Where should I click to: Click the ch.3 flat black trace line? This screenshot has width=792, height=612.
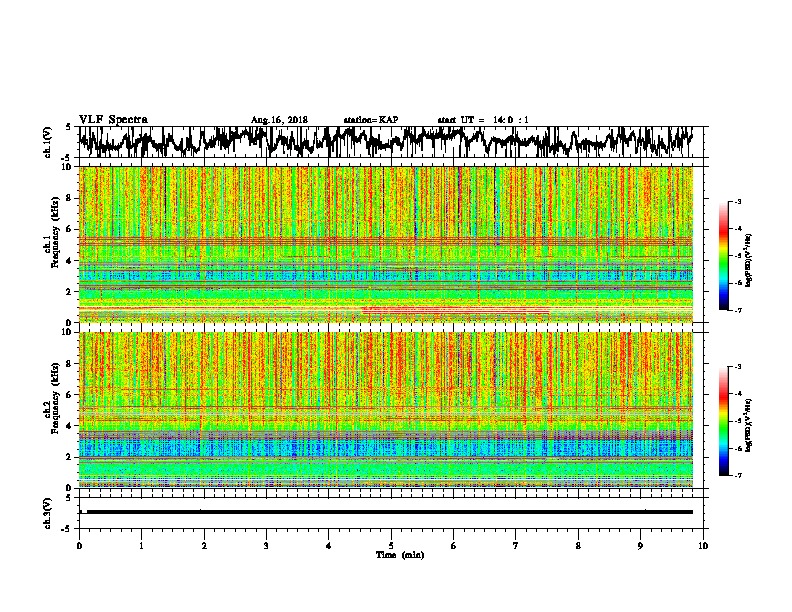click(x=390, y=512)
